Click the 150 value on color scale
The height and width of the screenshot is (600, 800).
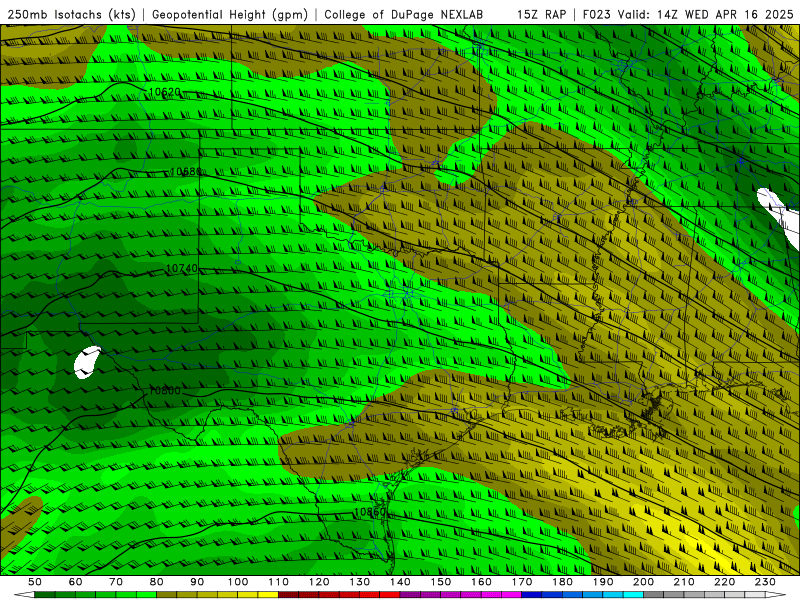click(x=441, y=582)
